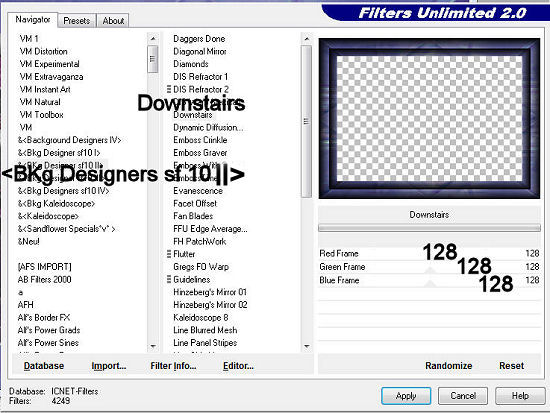Click the Cancel button
550x413 pixels.
463,396
